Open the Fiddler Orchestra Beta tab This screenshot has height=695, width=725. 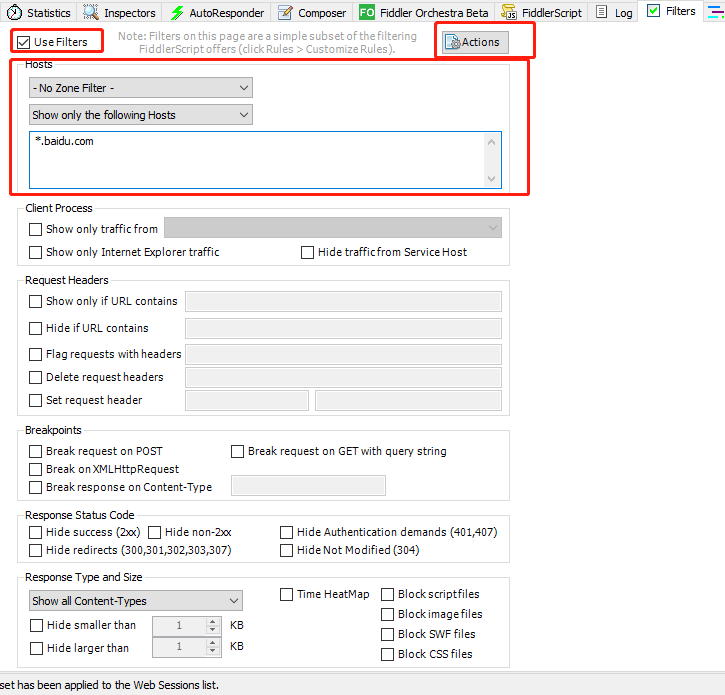pos(433,13)
